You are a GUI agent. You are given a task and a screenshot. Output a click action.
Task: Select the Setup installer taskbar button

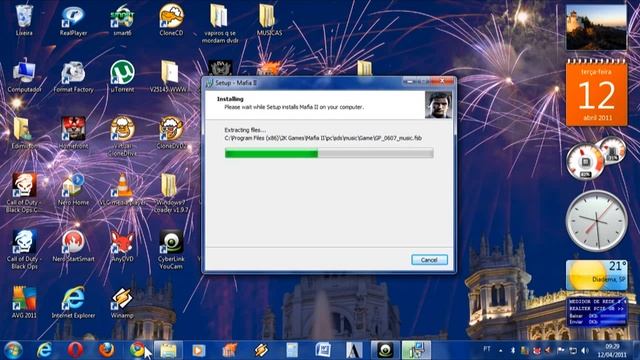point(416,350)
